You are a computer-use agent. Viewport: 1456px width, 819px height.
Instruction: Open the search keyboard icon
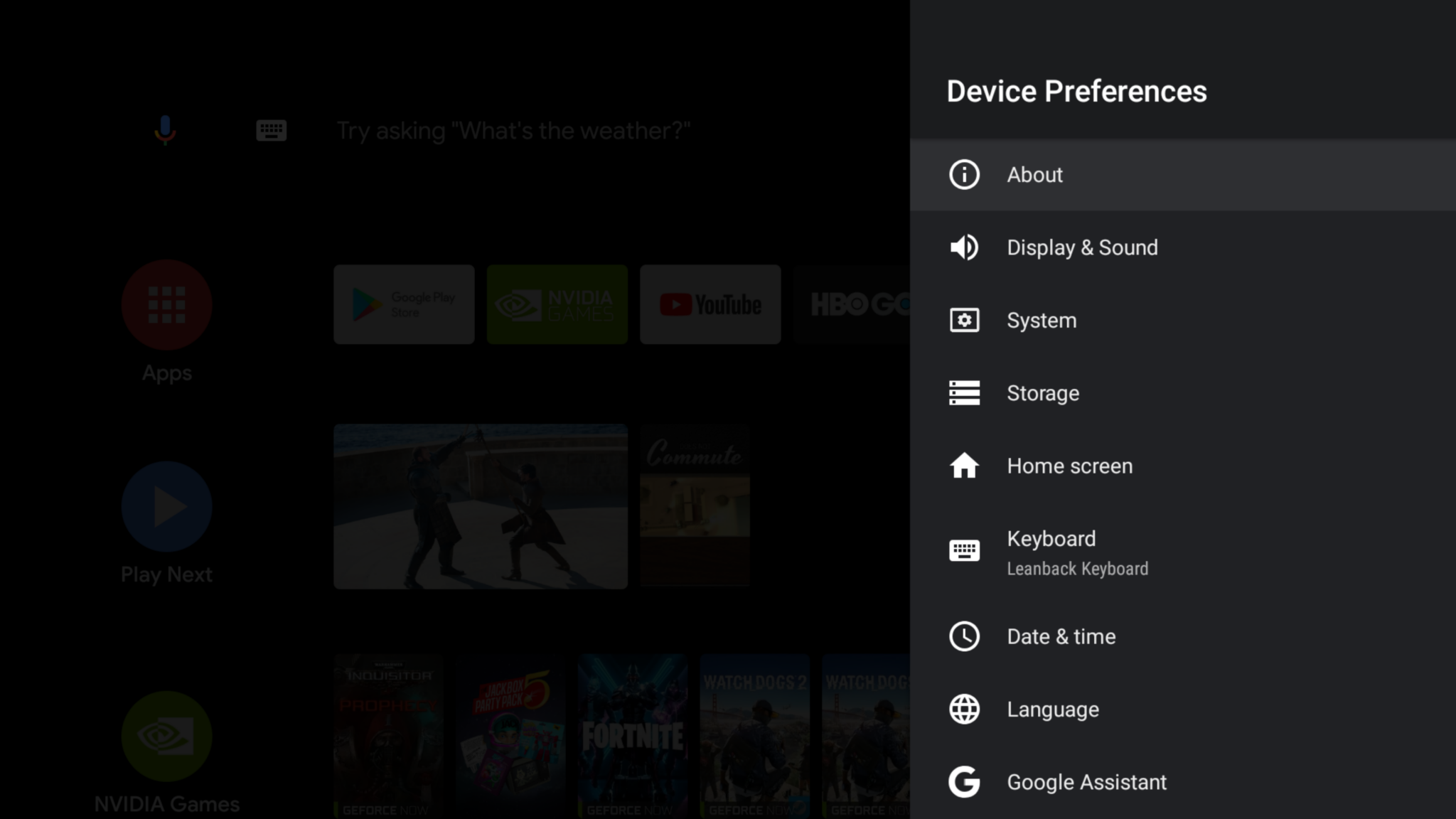271,131
